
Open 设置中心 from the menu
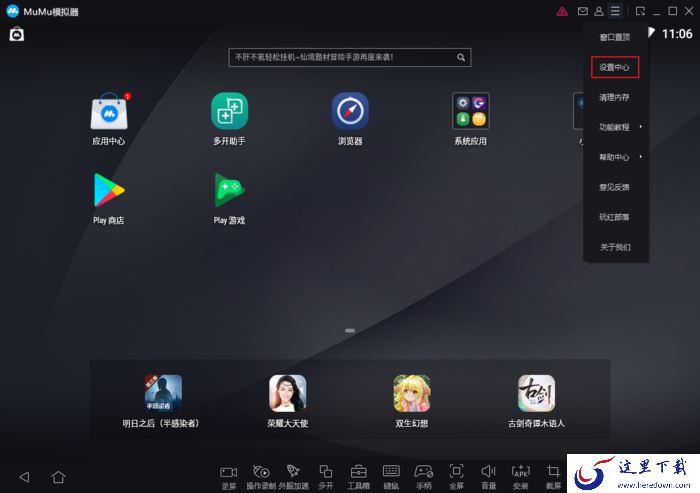point(615,67)
